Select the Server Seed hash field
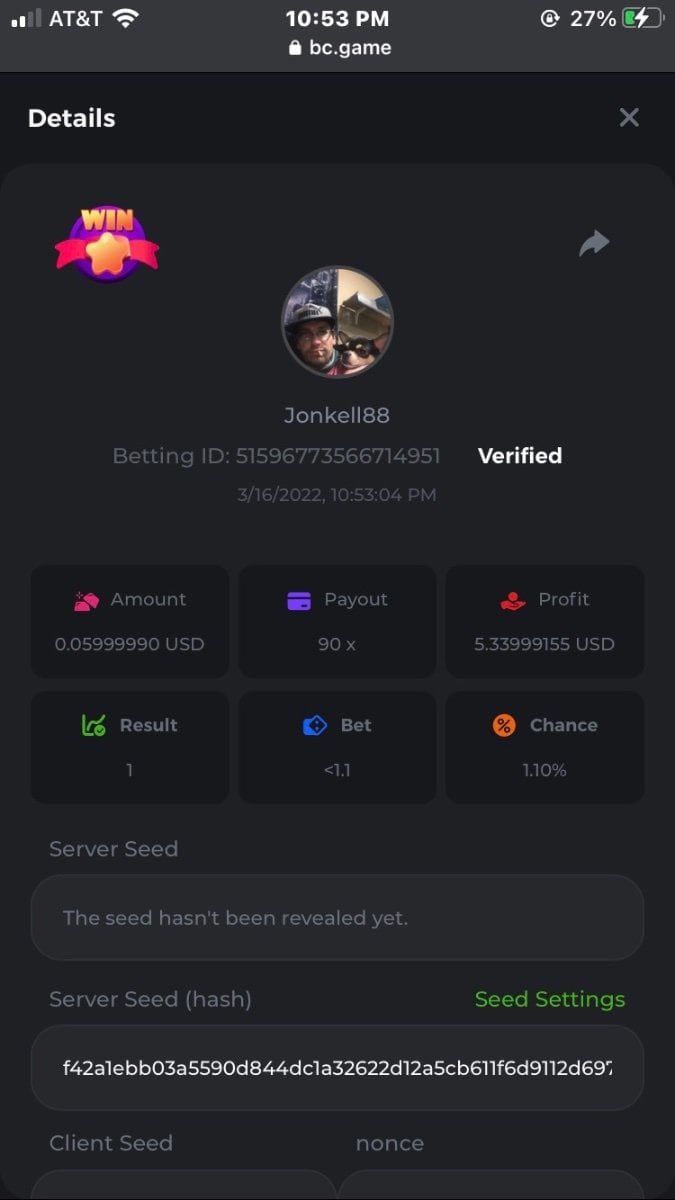Viewport: 675px width, 1200px height. point(337,1067)
